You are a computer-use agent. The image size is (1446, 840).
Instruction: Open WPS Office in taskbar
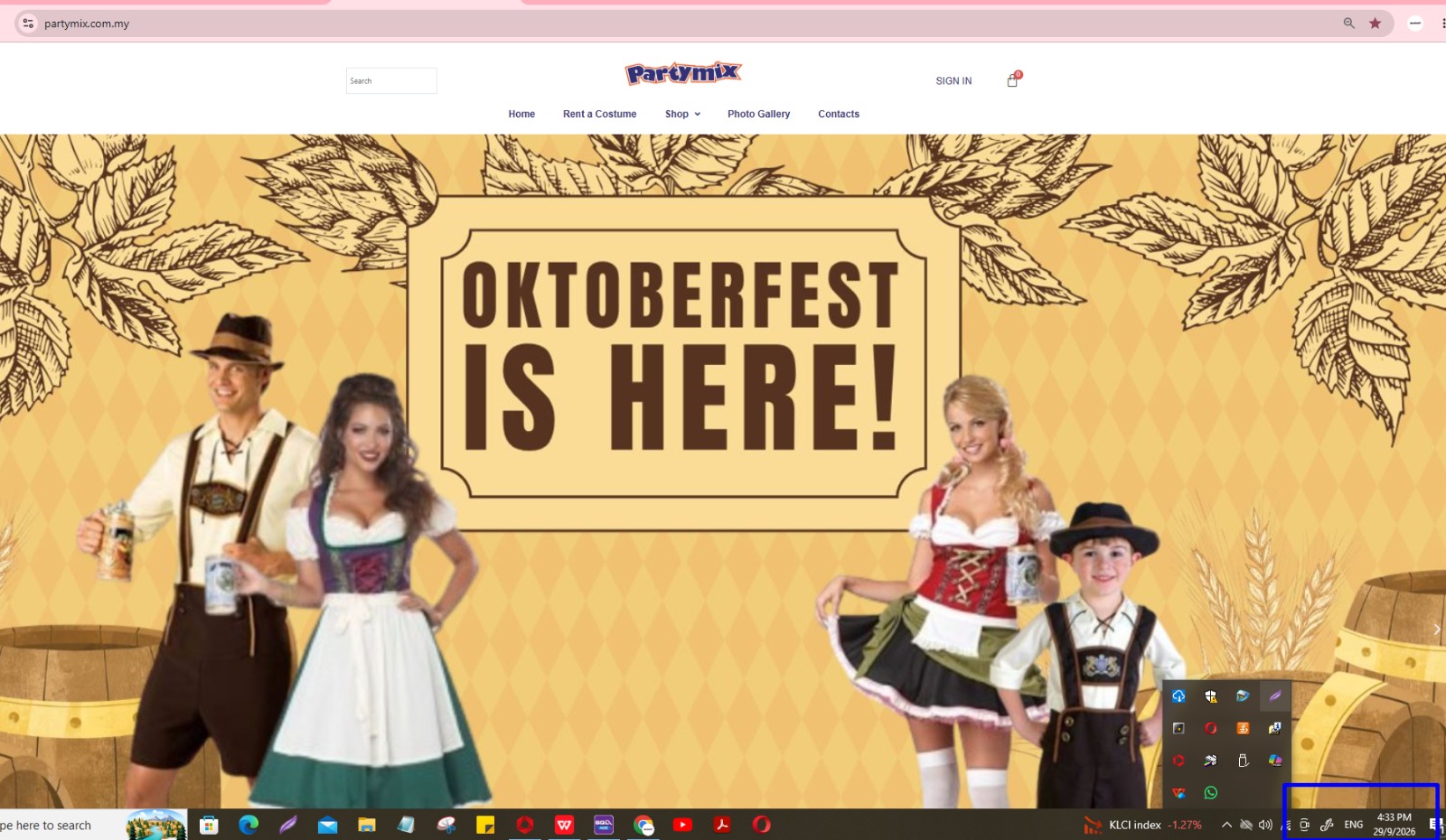tap(564, 825)
